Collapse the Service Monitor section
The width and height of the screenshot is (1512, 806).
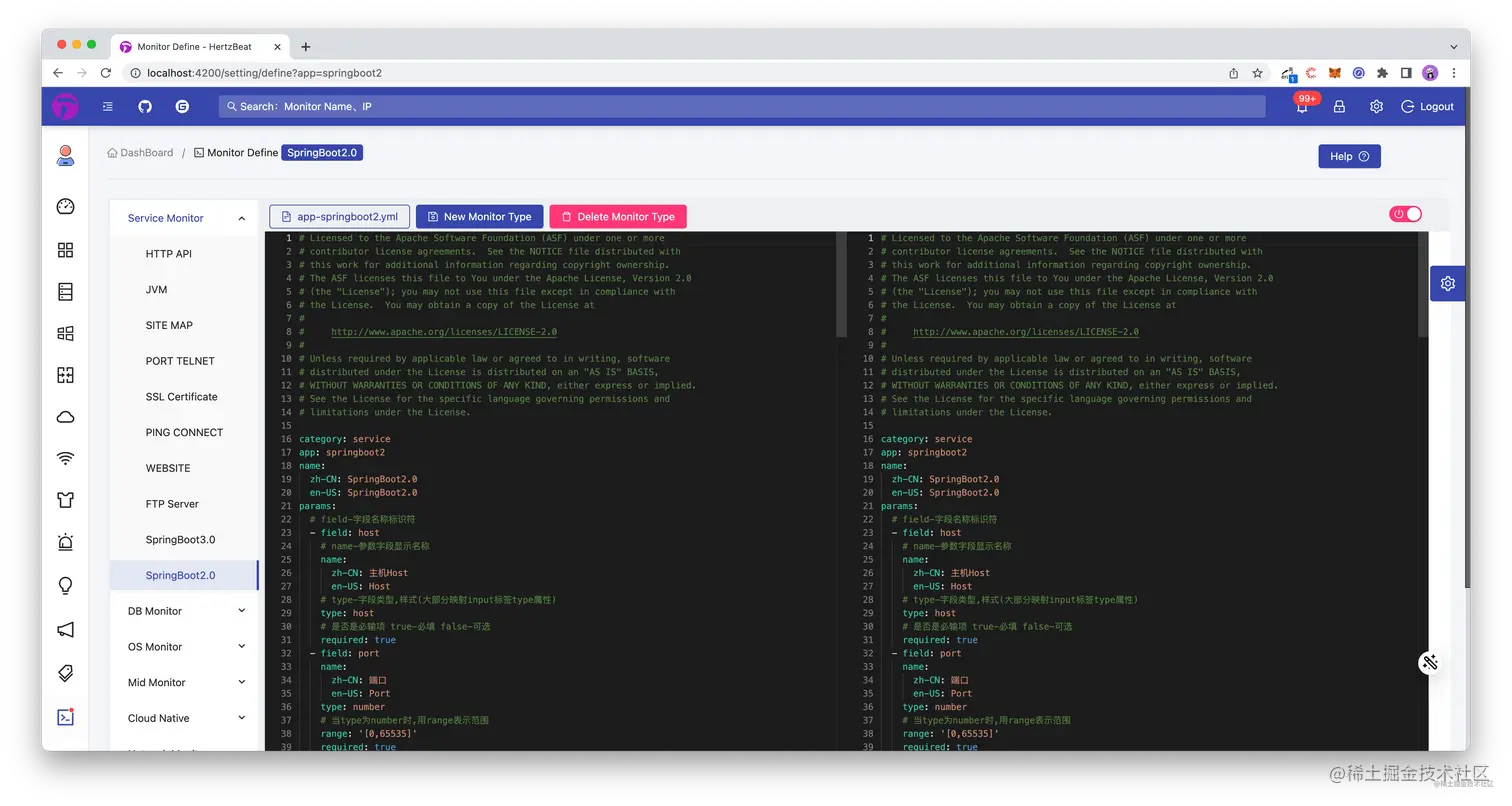[240, 217]
